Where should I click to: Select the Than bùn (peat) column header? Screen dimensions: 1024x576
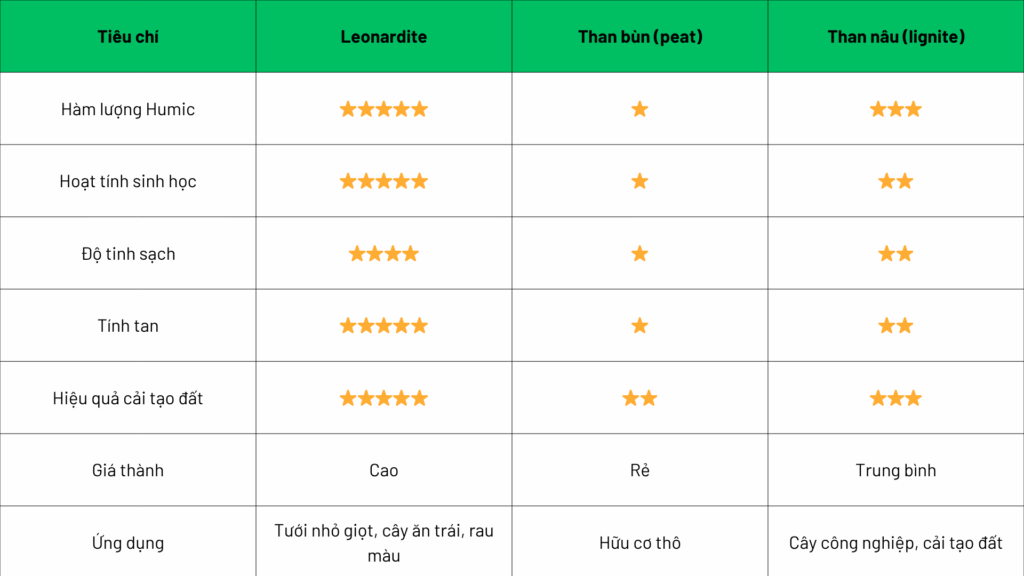click(x=640, y=37)
